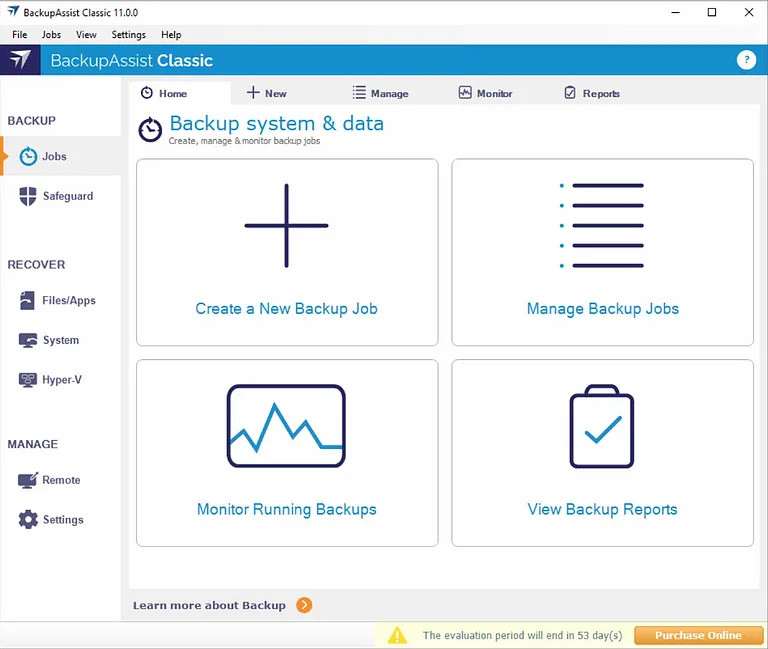Click View Backup Reports link

click(602, 509)
